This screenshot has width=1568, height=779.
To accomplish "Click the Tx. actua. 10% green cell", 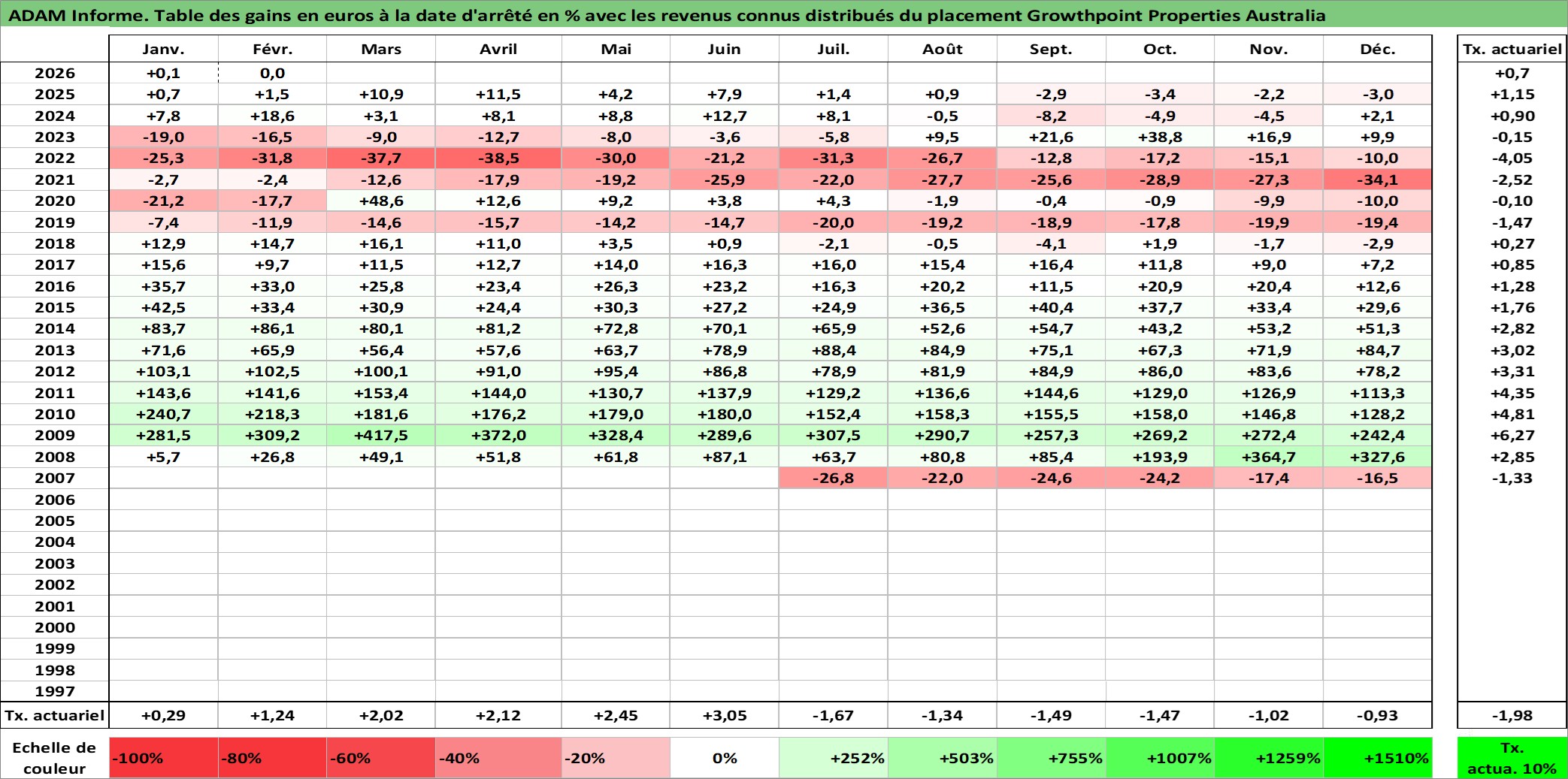I will 1512,758.
